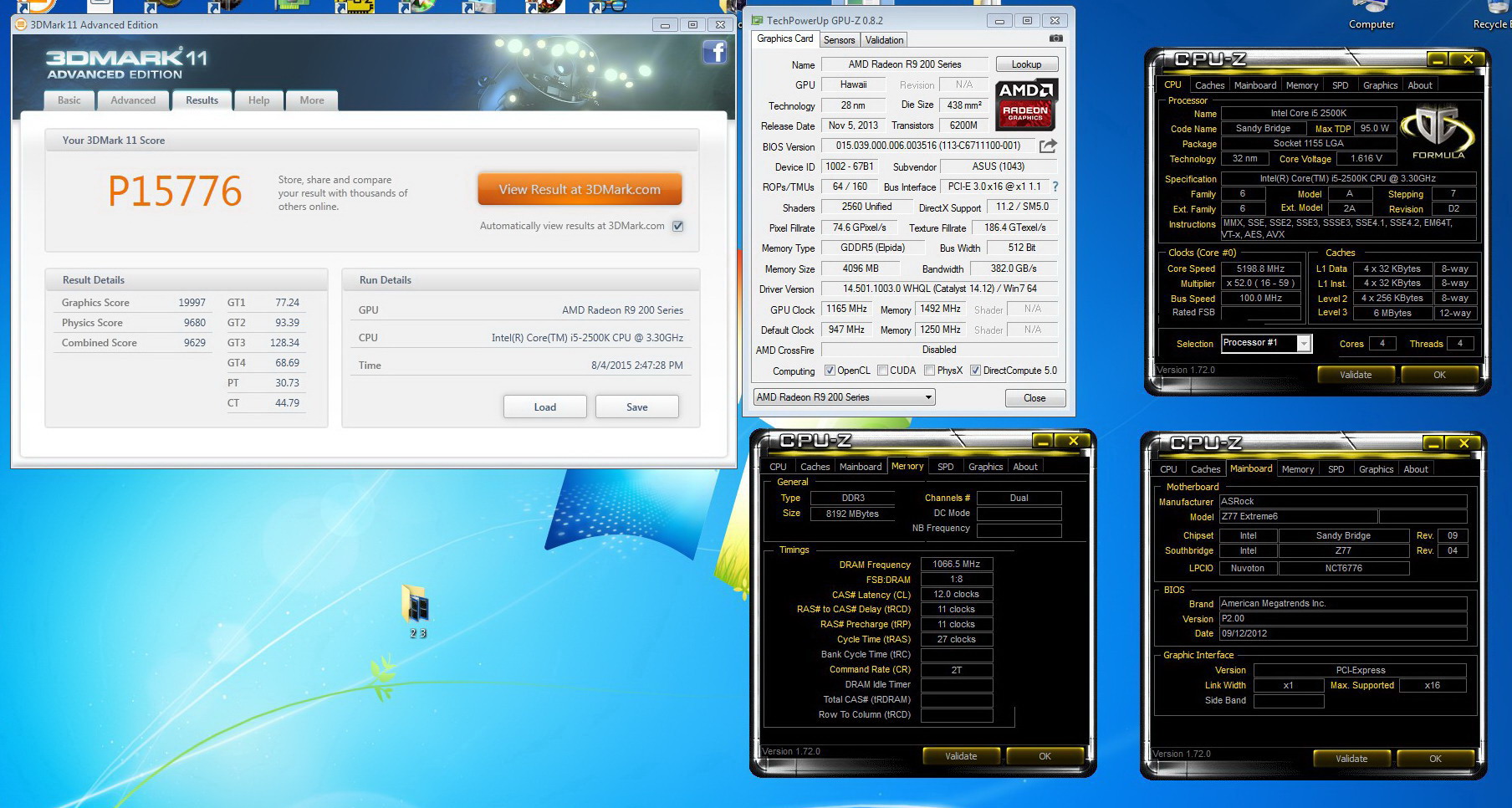Click the GPU Clock value 1165 MHz
Image resolution: width=1512 pixels, height=808 pixels.
[846, 309]
